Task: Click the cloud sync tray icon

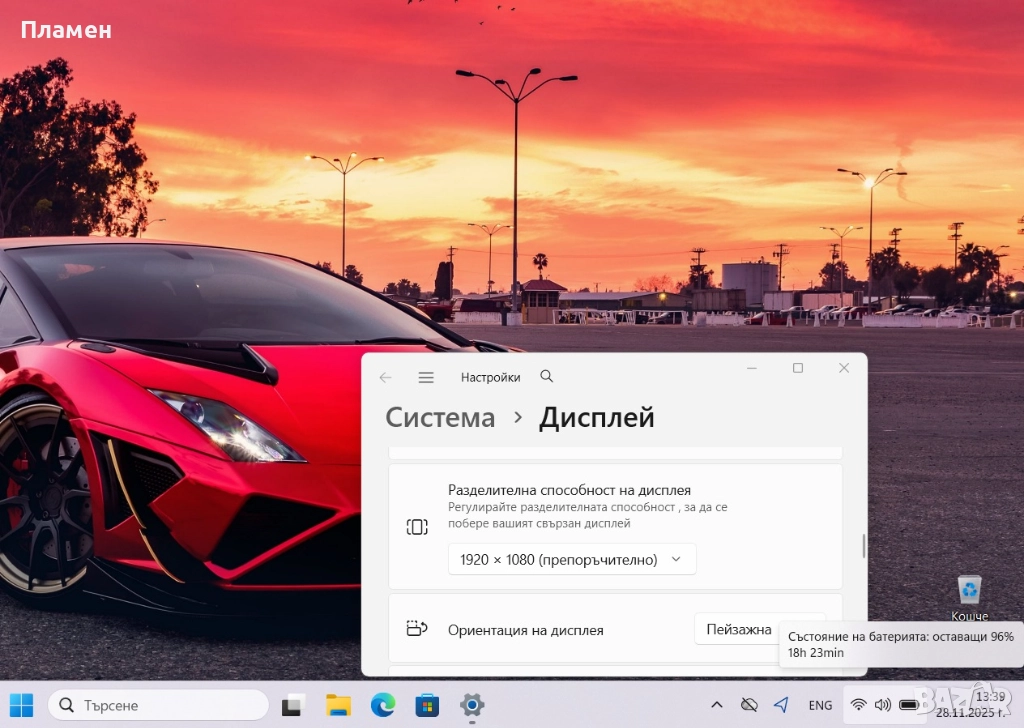Action: [749, 705]
